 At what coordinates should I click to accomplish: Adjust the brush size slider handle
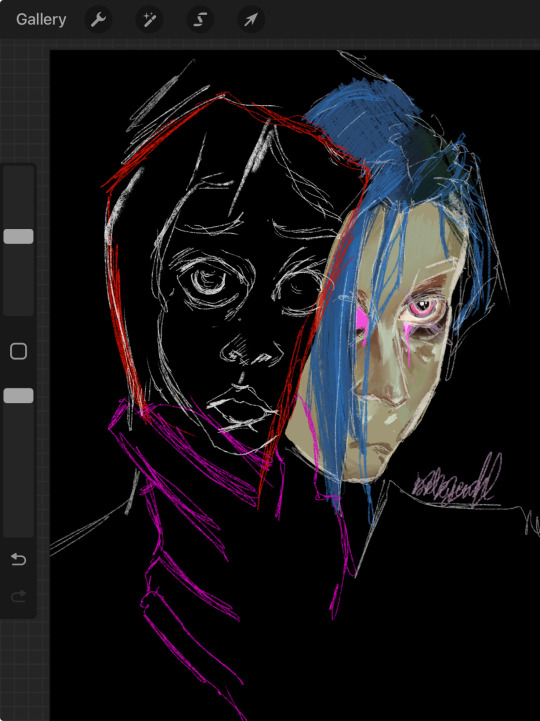pyautogui.click(x=18, y=236)
